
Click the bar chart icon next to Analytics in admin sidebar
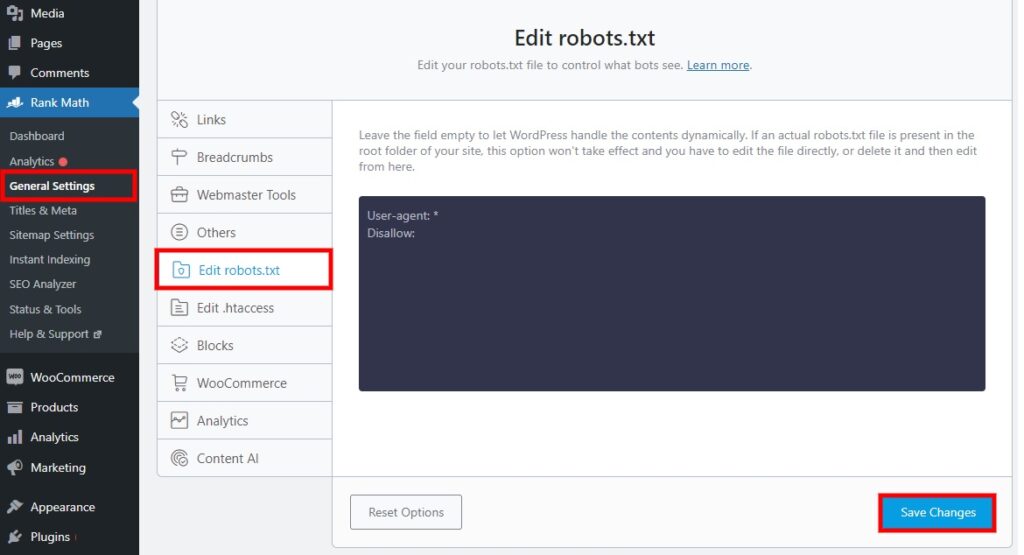pyautogui.click(x=14, y=437)
